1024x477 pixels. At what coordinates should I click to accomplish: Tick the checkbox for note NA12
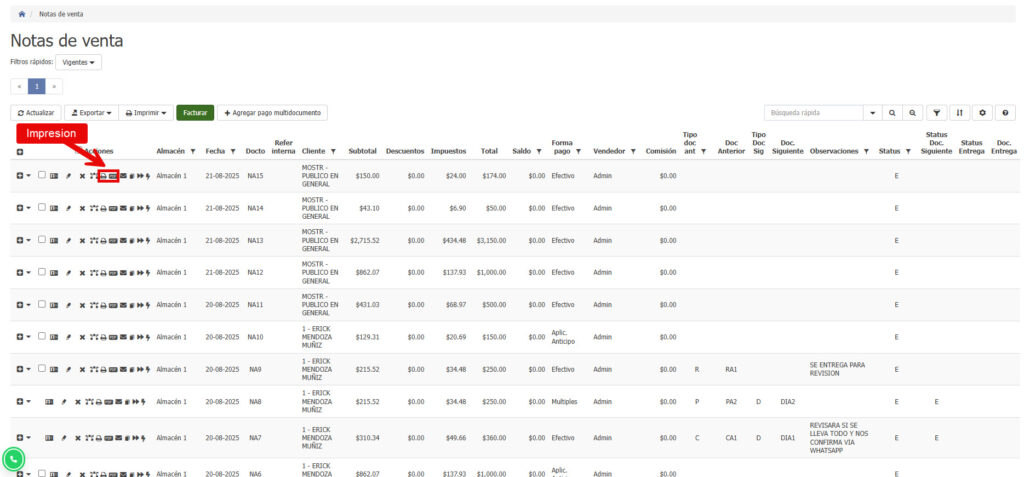click(42, 272)
